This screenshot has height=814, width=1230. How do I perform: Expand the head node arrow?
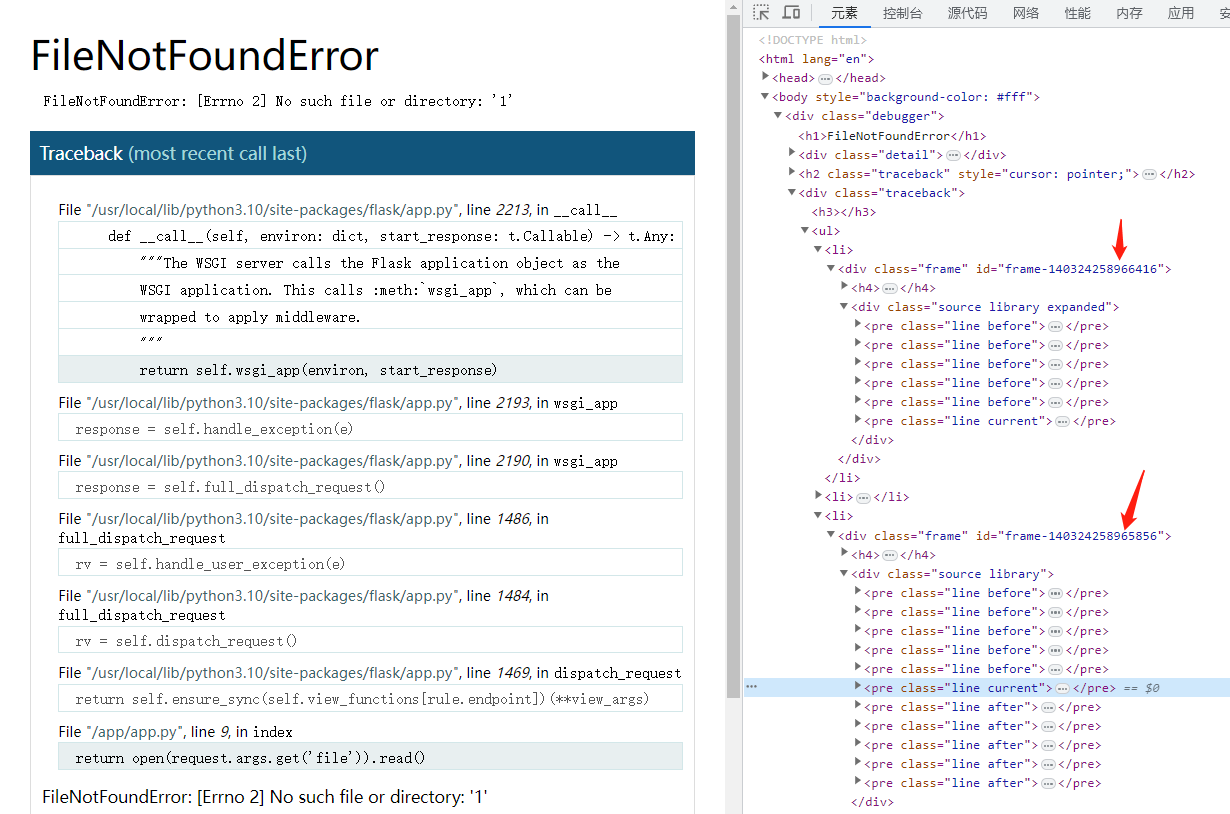[x=765, y=78]
